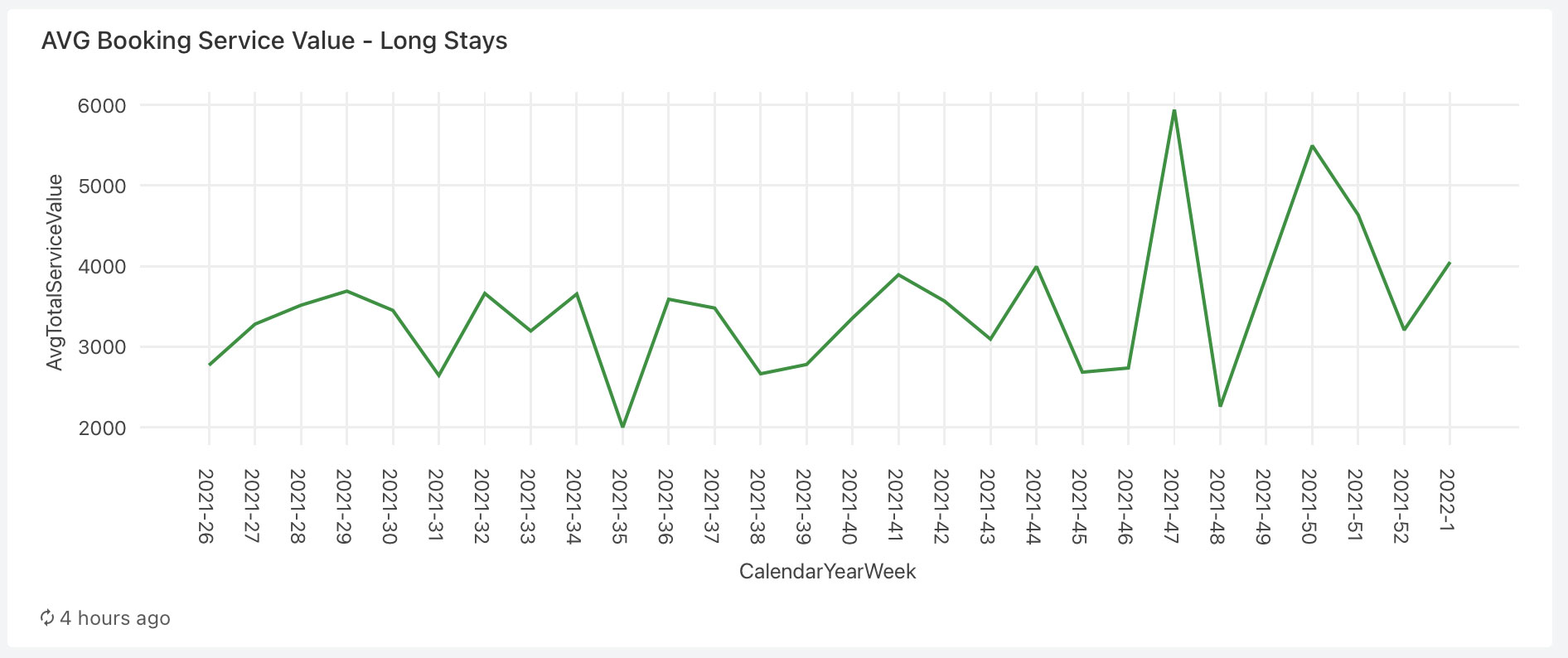Click the line's dip at week 2021-48
Viewport: 1568px width, 658px height.
click(x=1220, y=405)
